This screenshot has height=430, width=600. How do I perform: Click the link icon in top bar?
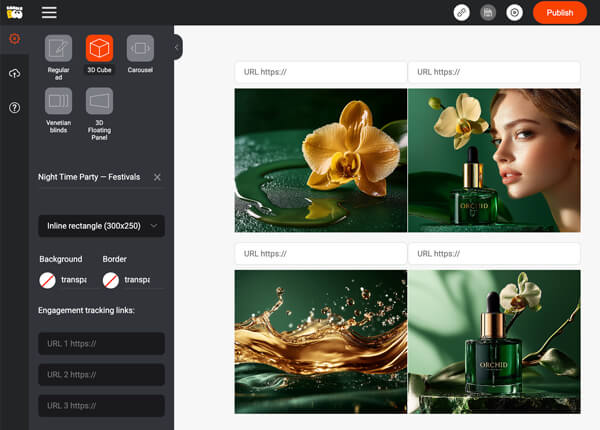[x=461, y=13]
